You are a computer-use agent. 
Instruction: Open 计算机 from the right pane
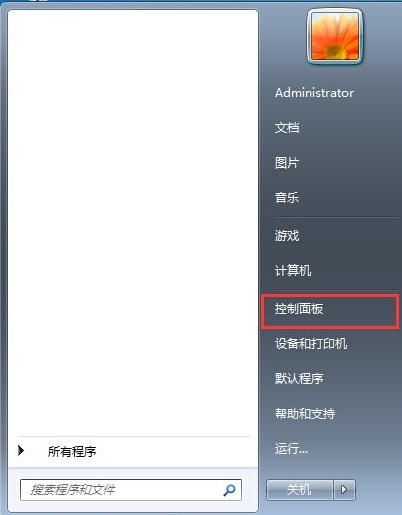(x=293, y=270)
